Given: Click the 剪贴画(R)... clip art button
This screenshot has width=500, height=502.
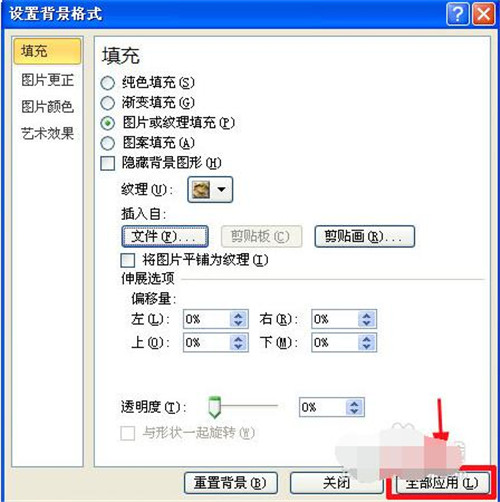Looking at the screenshot, I should pyautogui.click(x=365, y=237).
